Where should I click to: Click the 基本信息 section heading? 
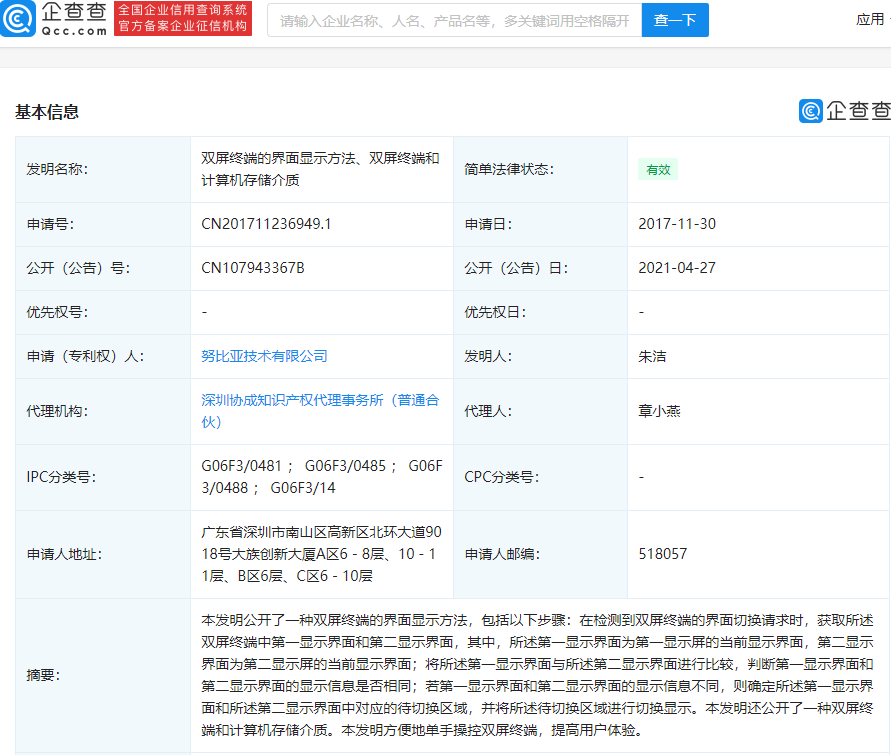(x=47, y=112)
